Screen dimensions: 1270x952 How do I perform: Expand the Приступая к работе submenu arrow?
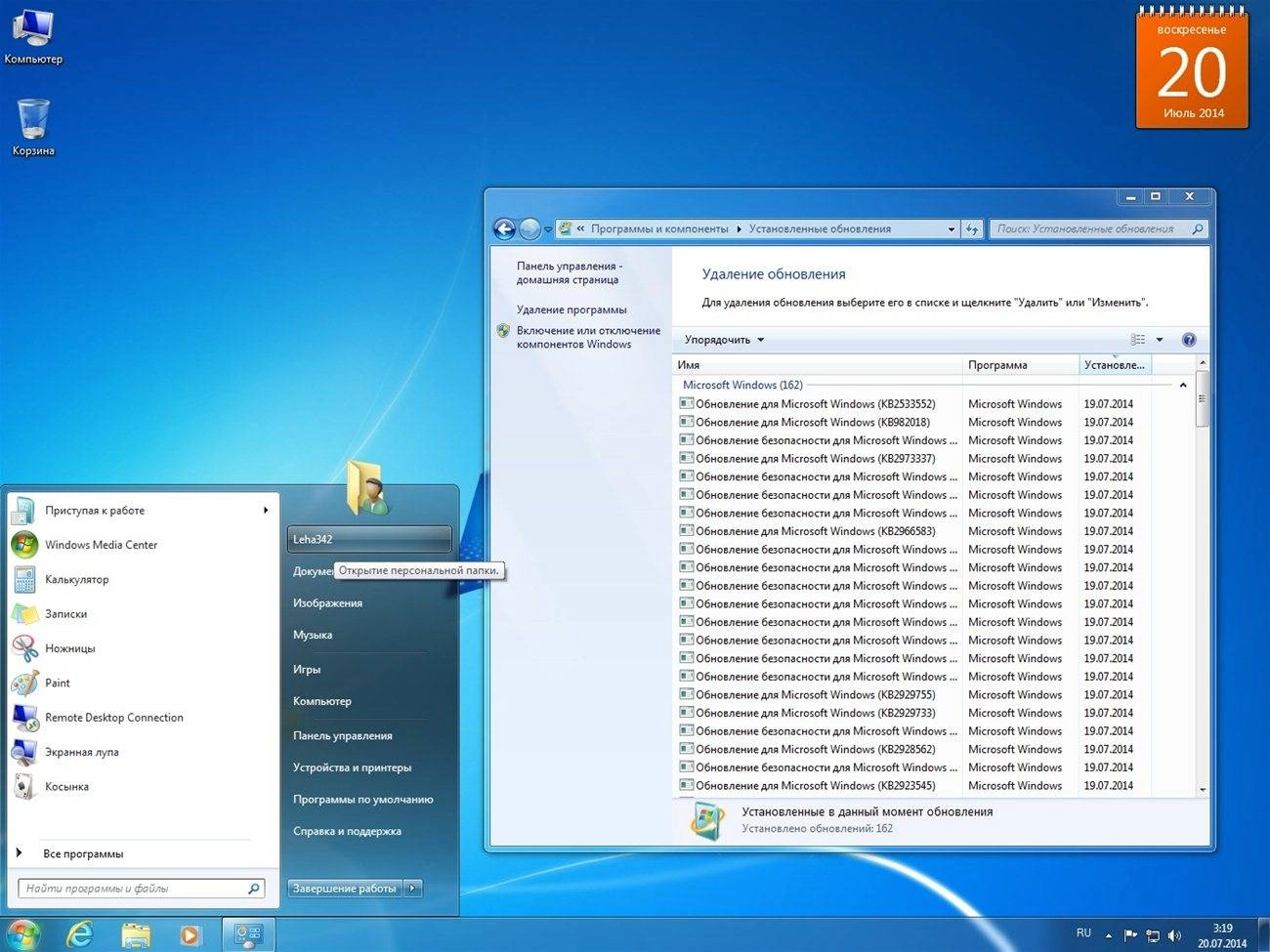265,510
